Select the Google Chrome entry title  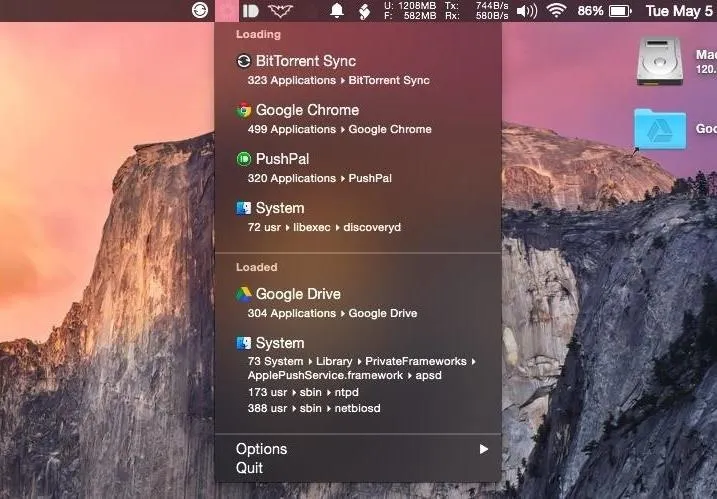307,110
